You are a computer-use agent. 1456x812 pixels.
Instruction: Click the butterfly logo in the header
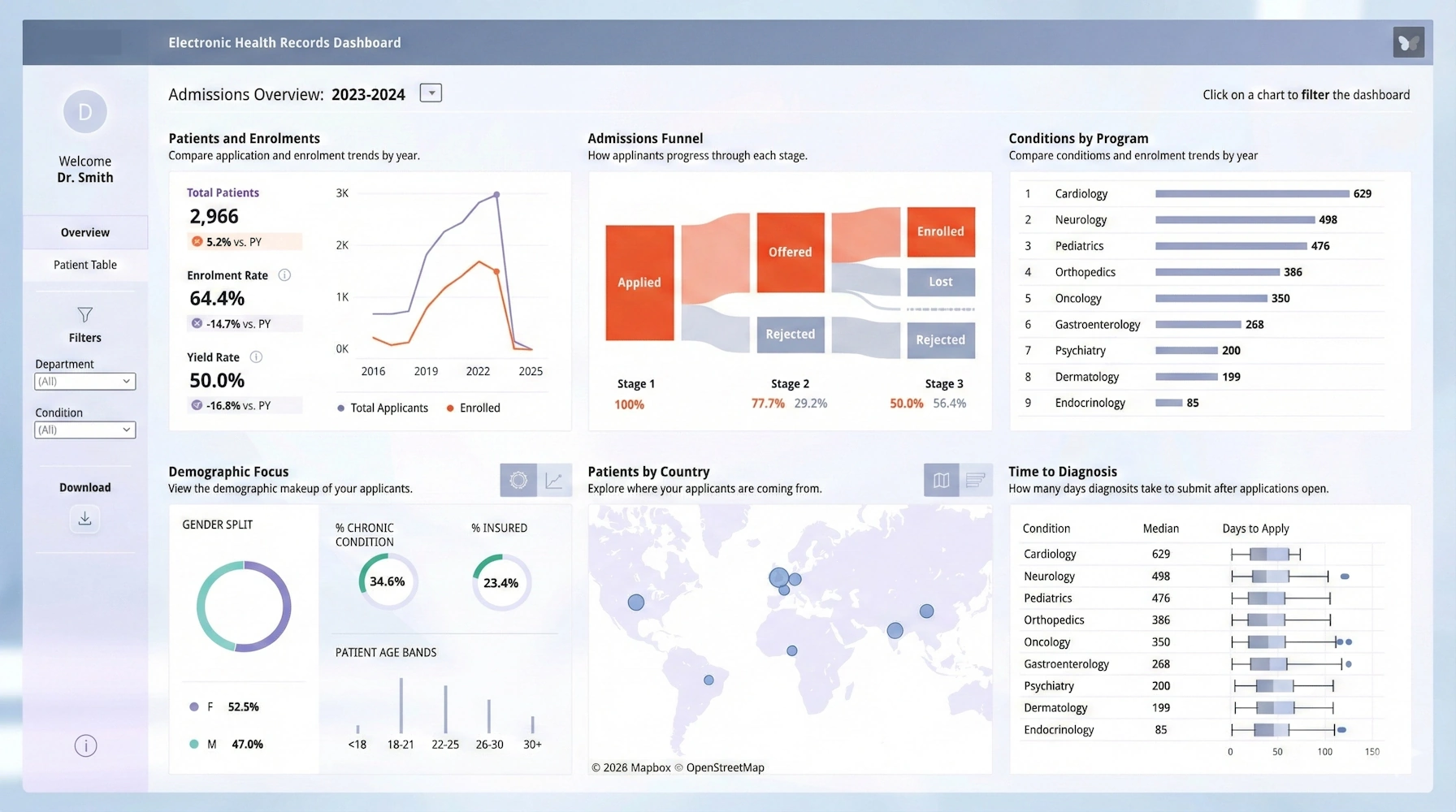point(1408,42)
